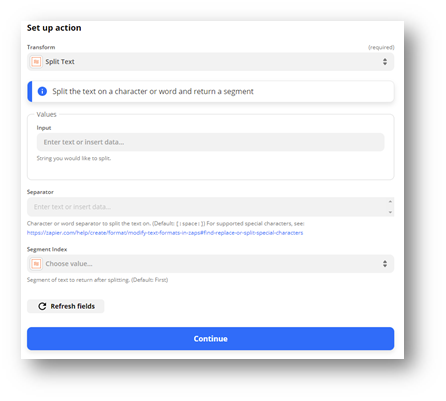Click the Values group label
This screenshot has height=401, width=446.
pos(46,114)
